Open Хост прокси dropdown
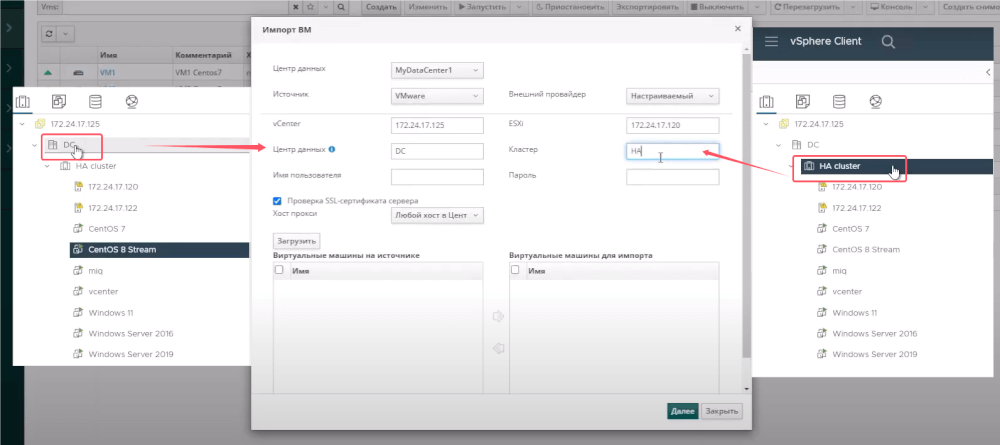This screenshot has width=1000, height=445. (438, 215)
